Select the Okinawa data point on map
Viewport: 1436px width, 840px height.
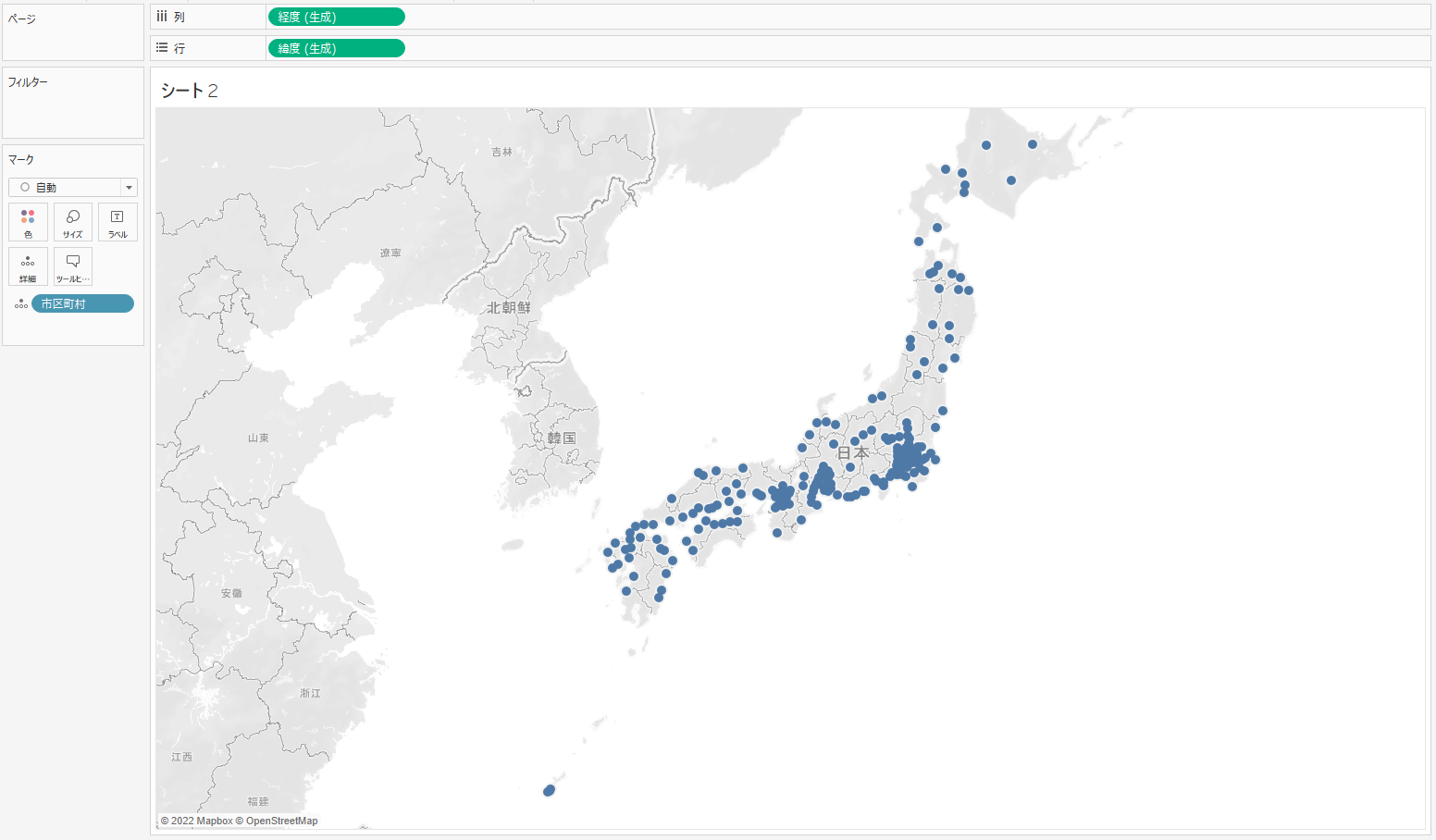[550, 790]
